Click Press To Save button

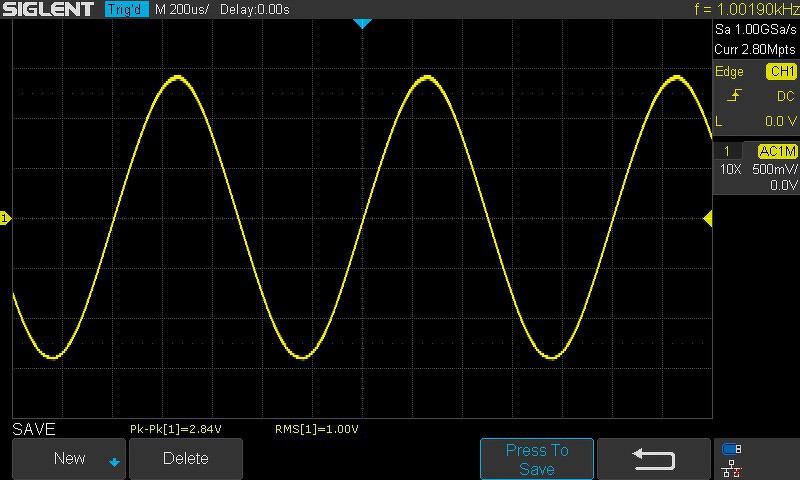pos(537,459)
